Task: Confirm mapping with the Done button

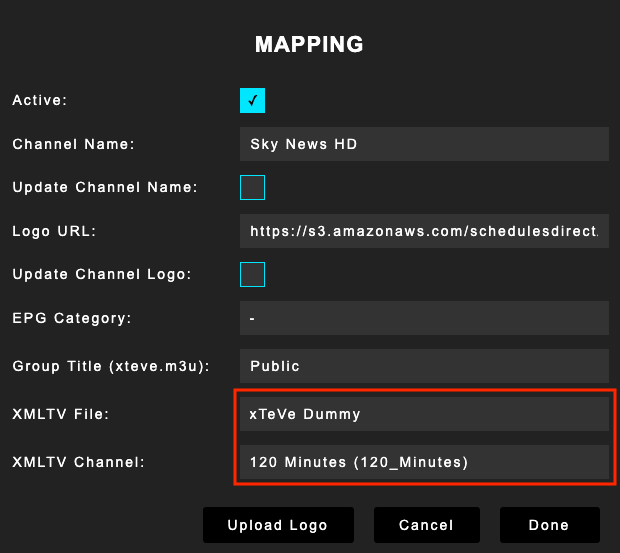Action: point(549,525)
